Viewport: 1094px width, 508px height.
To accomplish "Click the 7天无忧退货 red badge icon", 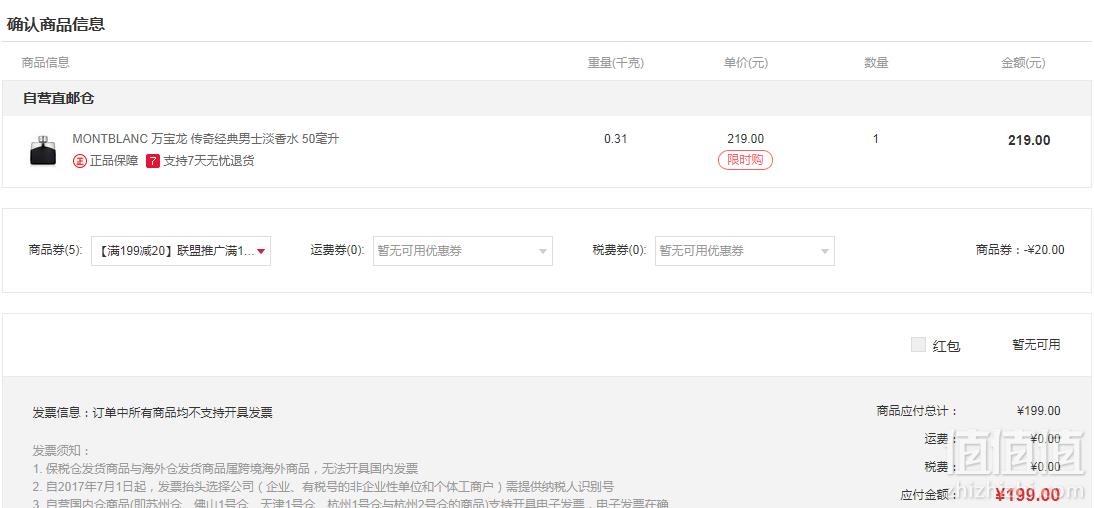I will 153,161.
